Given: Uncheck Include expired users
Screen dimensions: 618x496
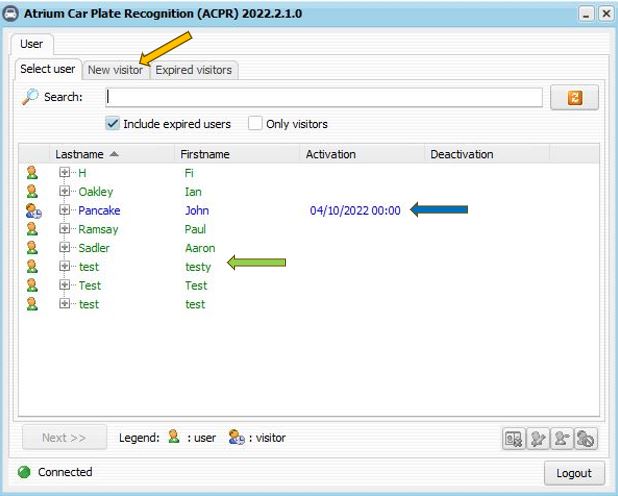Looking at the screenshot, I should pyautogui.click(x=112, y=123).
